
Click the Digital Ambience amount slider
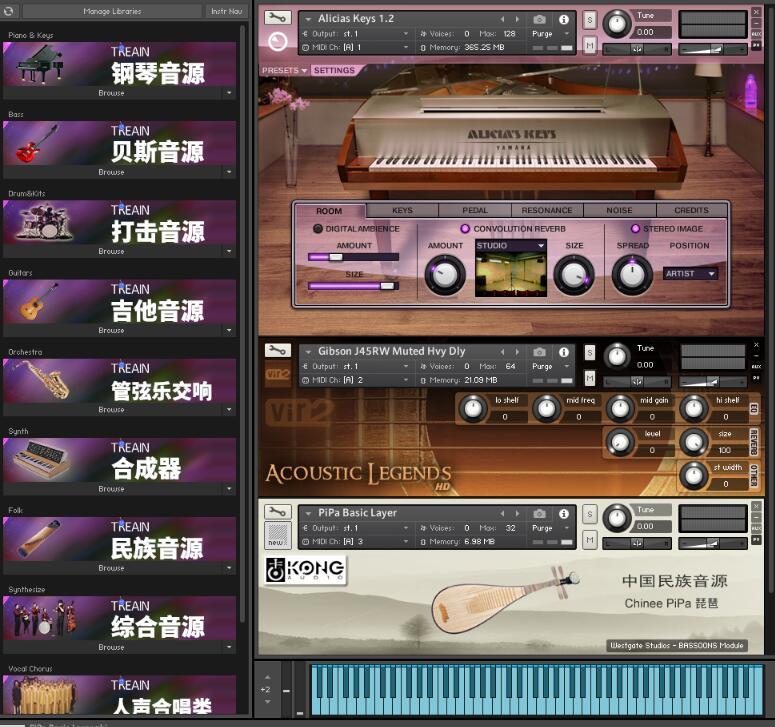click(353, 257)
